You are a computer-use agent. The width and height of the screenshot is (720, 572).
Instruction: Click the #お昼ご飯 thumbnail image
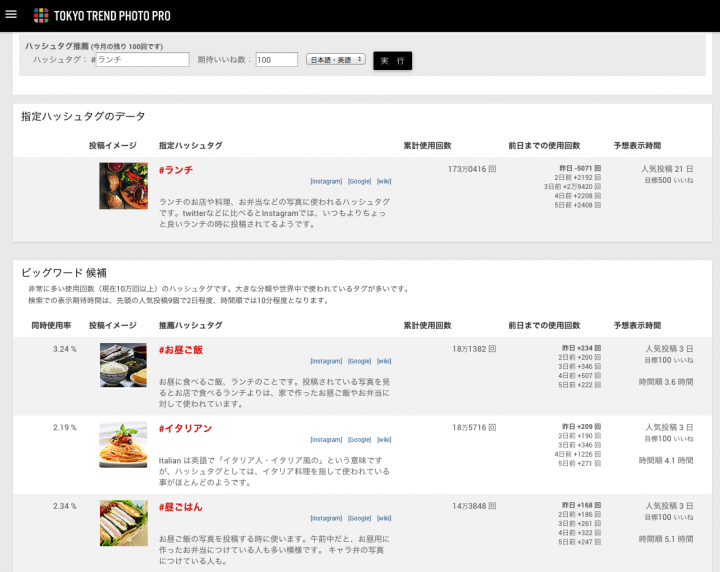(123, 365)
